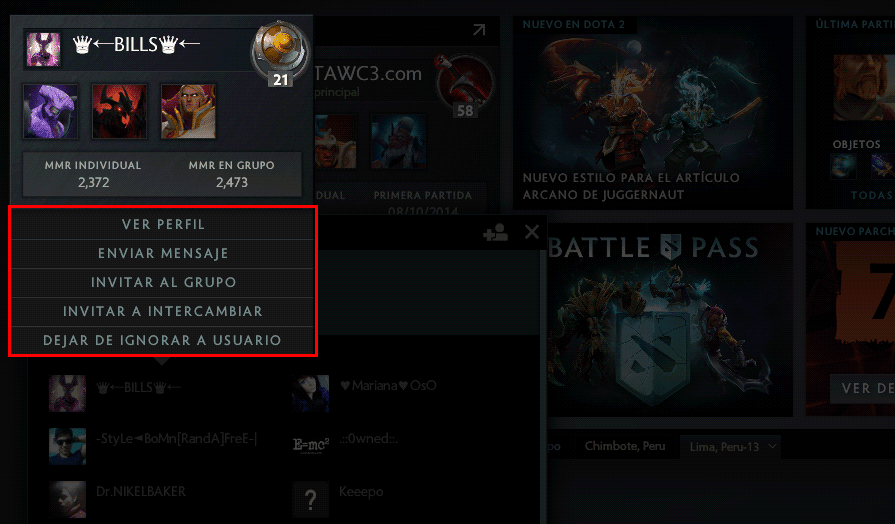Select Invitar al Grupo option

pos(163,283)
